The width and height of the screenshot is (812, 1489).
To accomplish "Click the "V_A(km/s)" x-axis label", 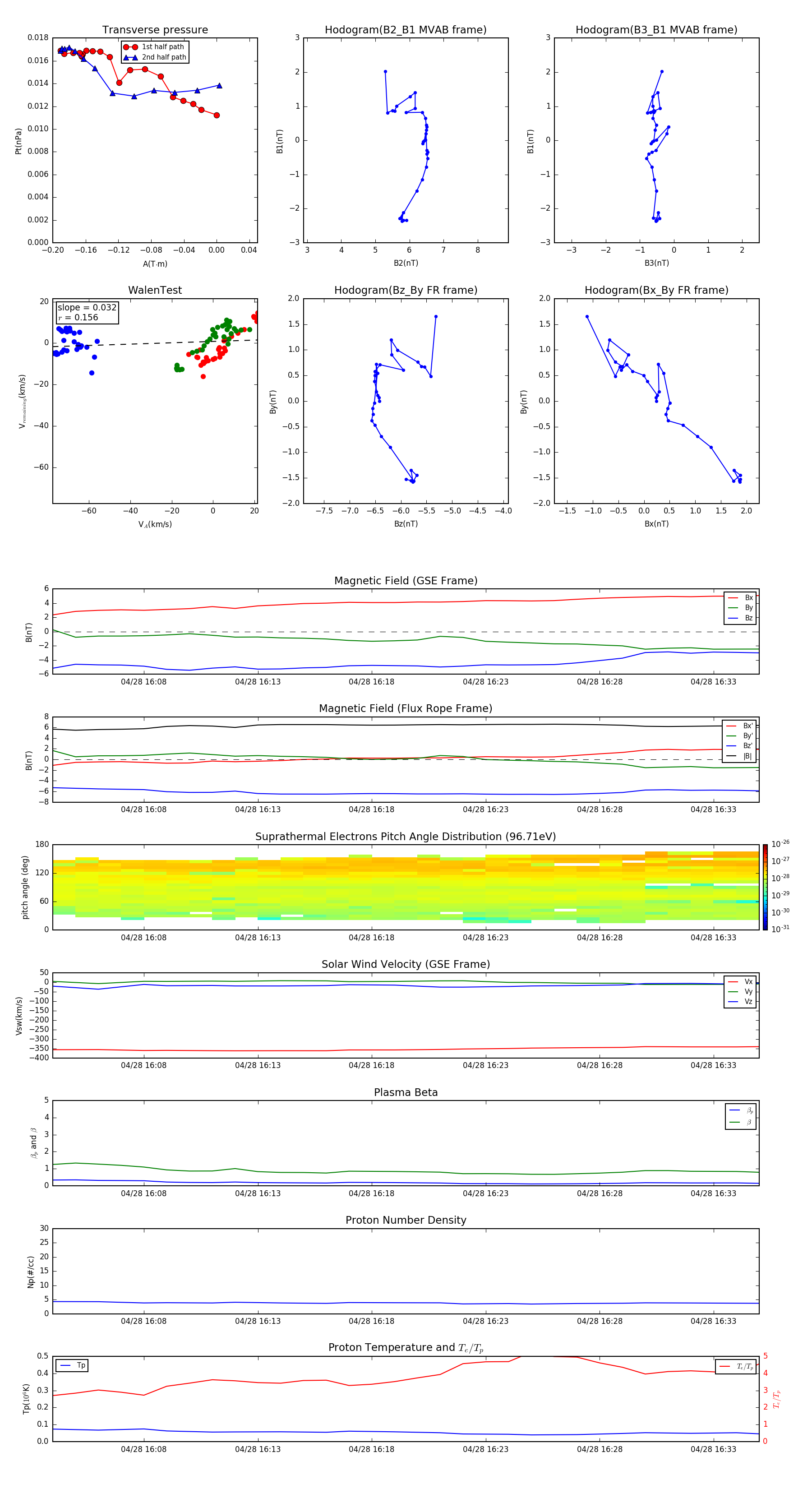I will pyautogui.click(x=155, y=524).
